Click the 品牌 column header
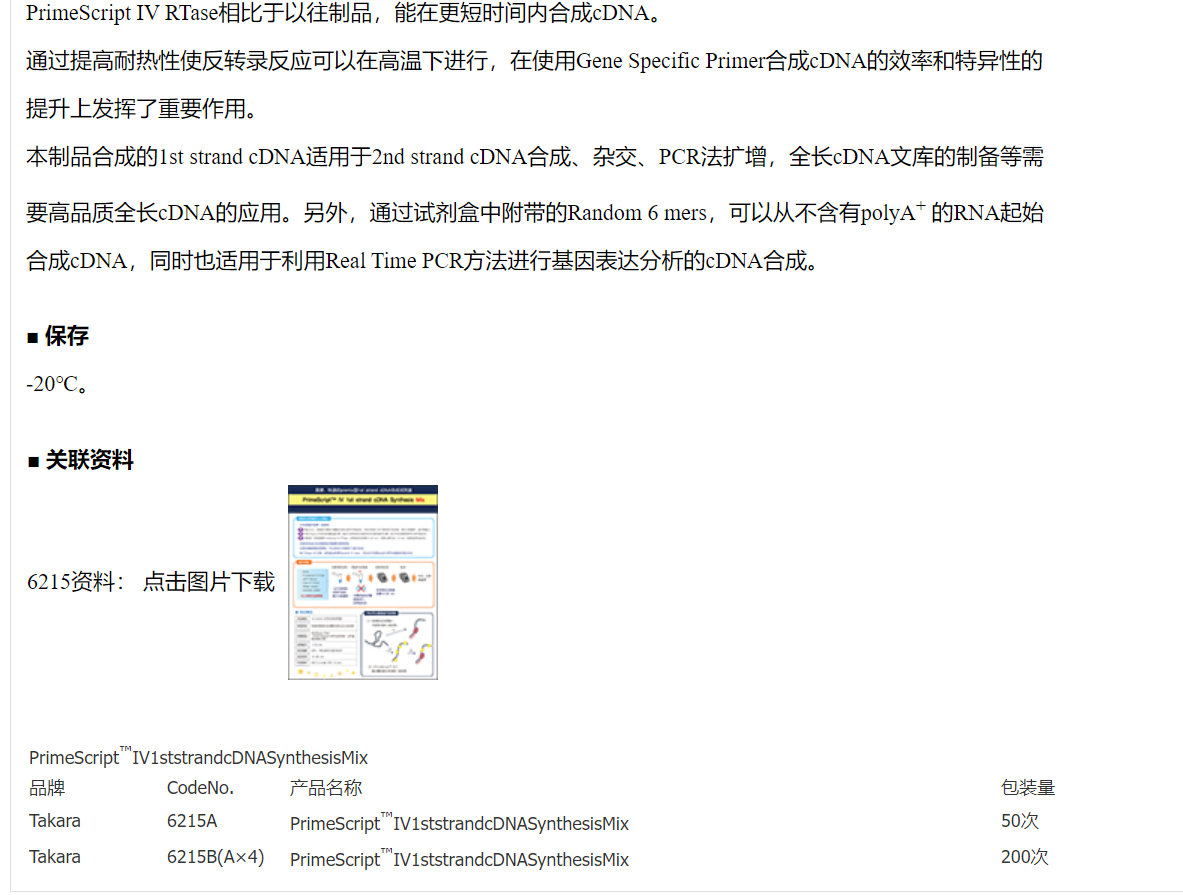1183x895 pixels. 47,788
